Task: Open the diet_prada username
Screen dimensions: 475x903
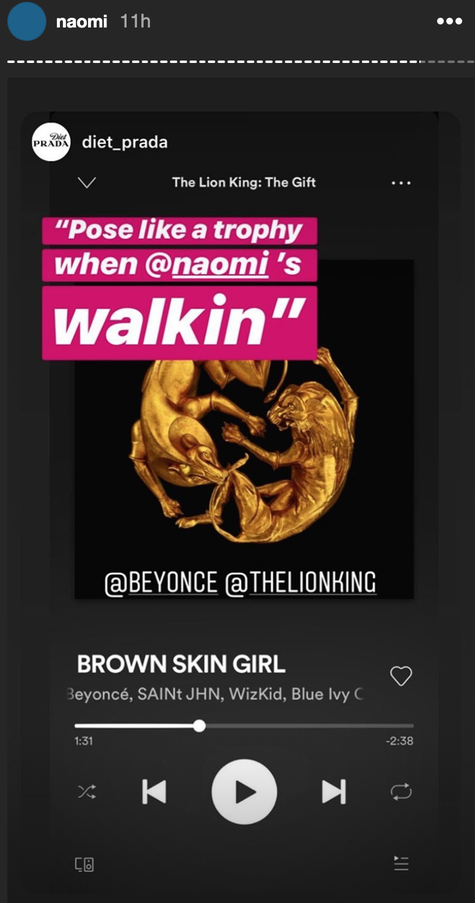Action: click(x=125, y=142)
